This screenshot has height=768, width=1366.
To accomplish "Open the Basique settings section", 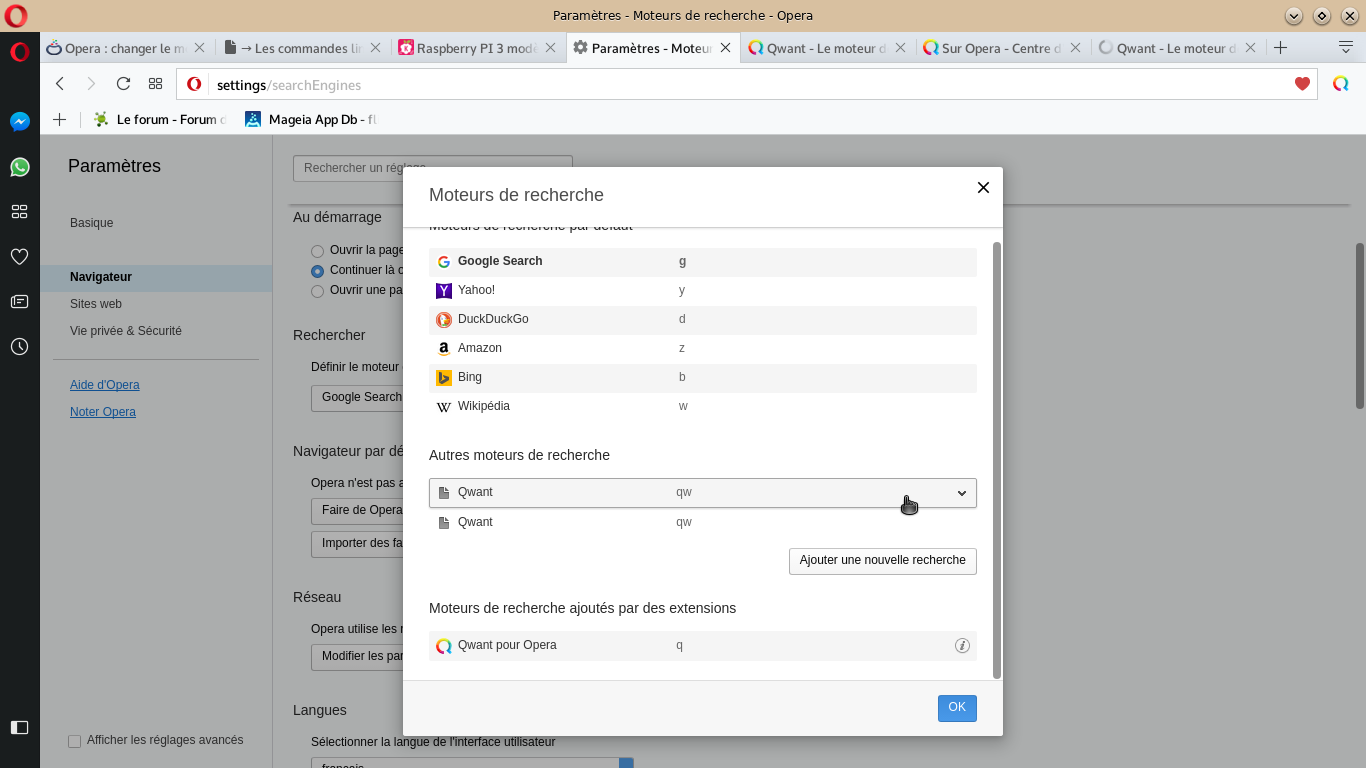I will click(91, 223).
